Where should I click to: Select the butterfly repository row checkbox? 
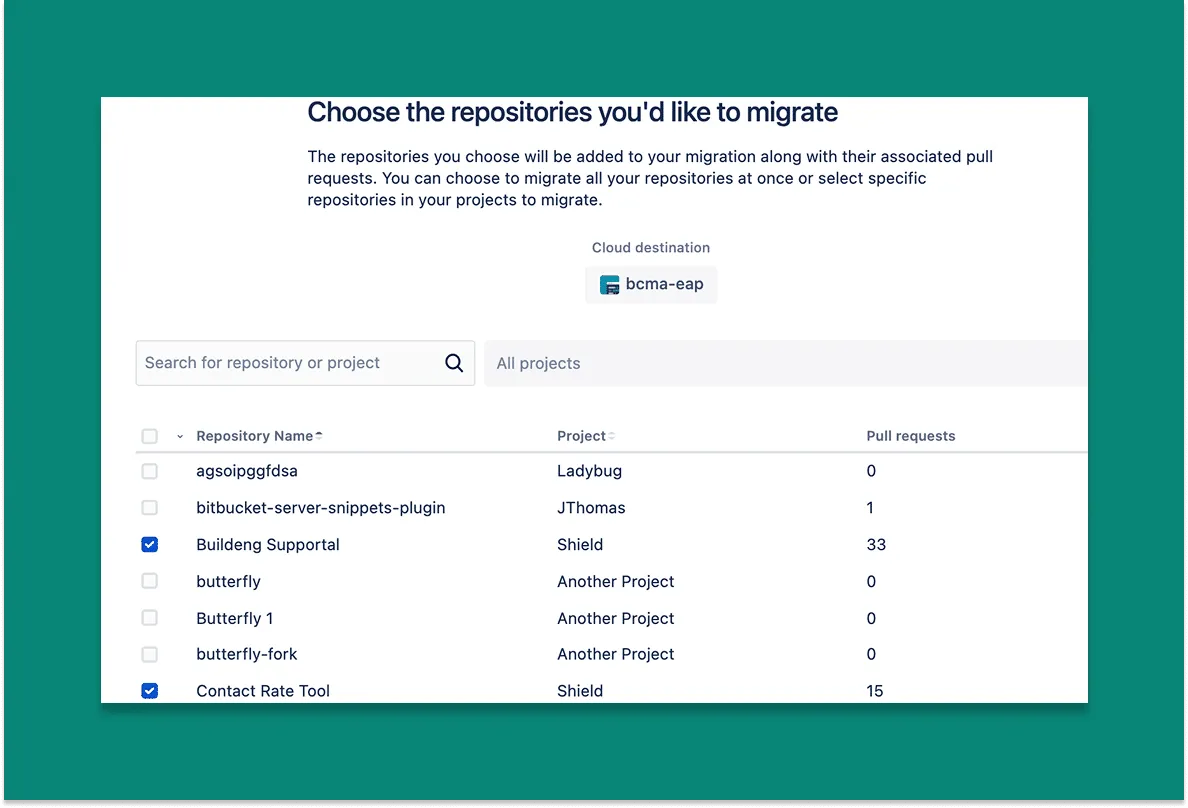tap(150, 581)
